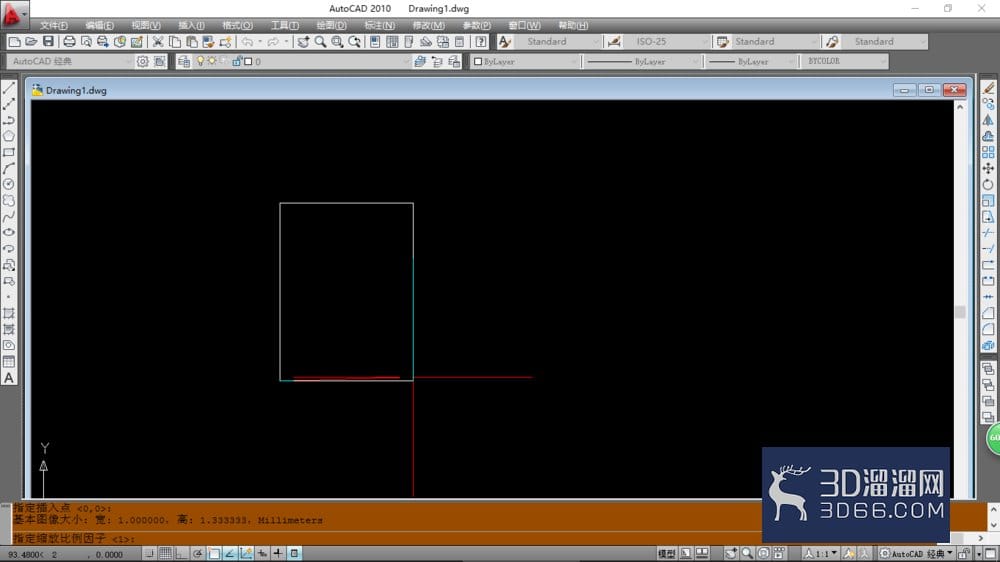Click the Undo arrow icon

247,41
